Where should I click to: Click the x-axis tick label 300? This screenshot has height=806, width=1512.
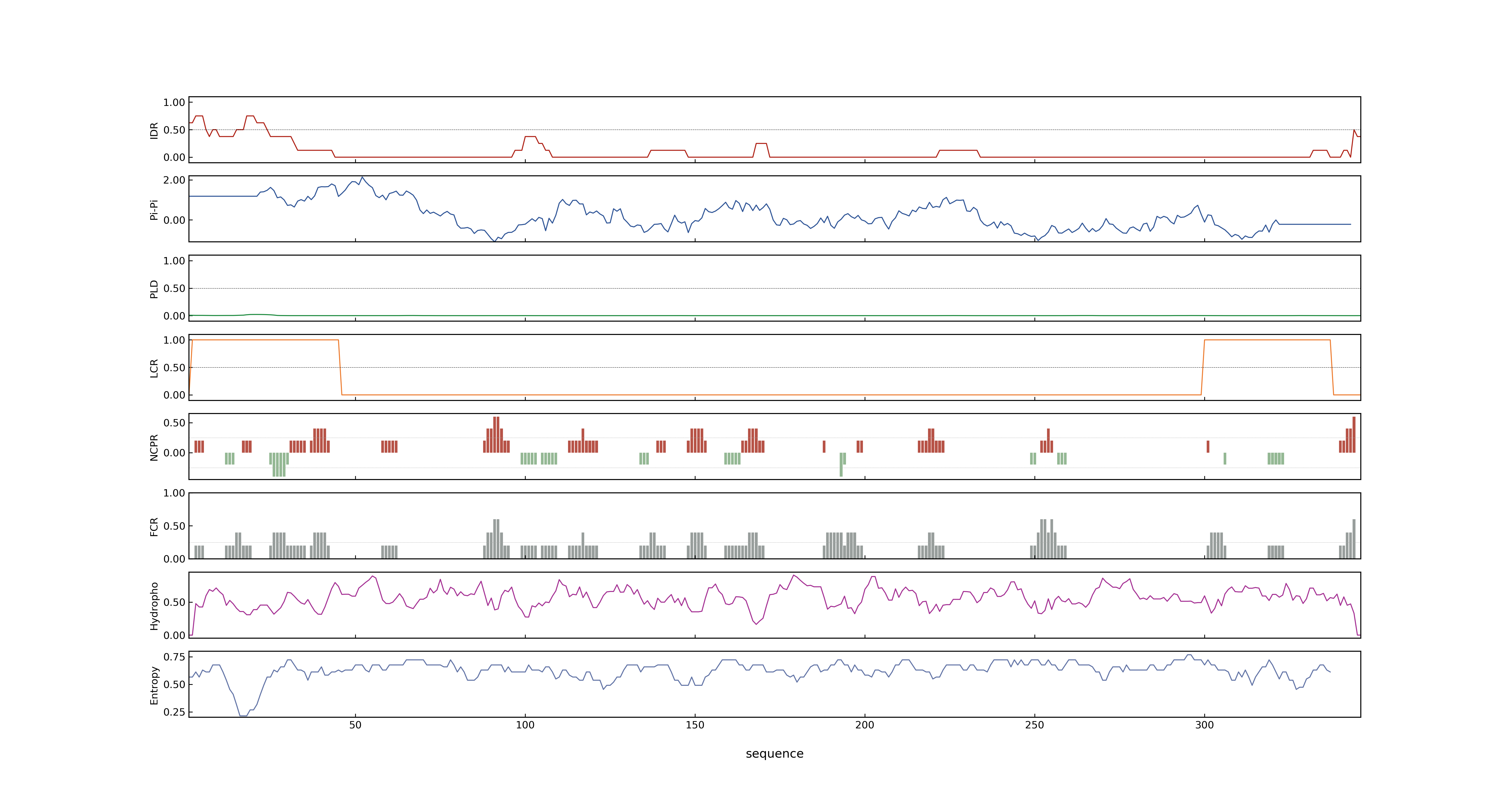click(x=1205, y=725)
